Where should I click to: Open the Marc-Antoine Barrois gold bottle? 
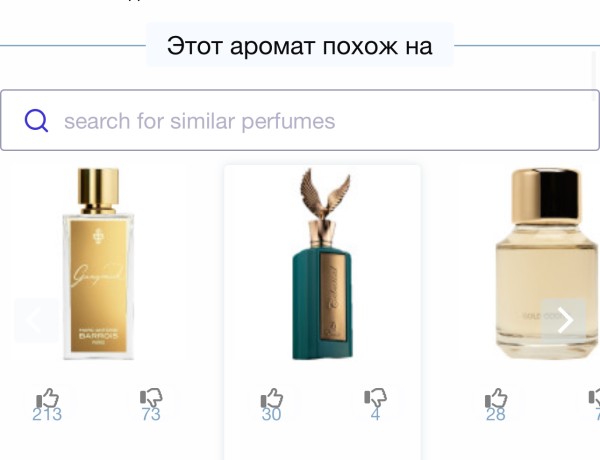(x=98, y=264)
